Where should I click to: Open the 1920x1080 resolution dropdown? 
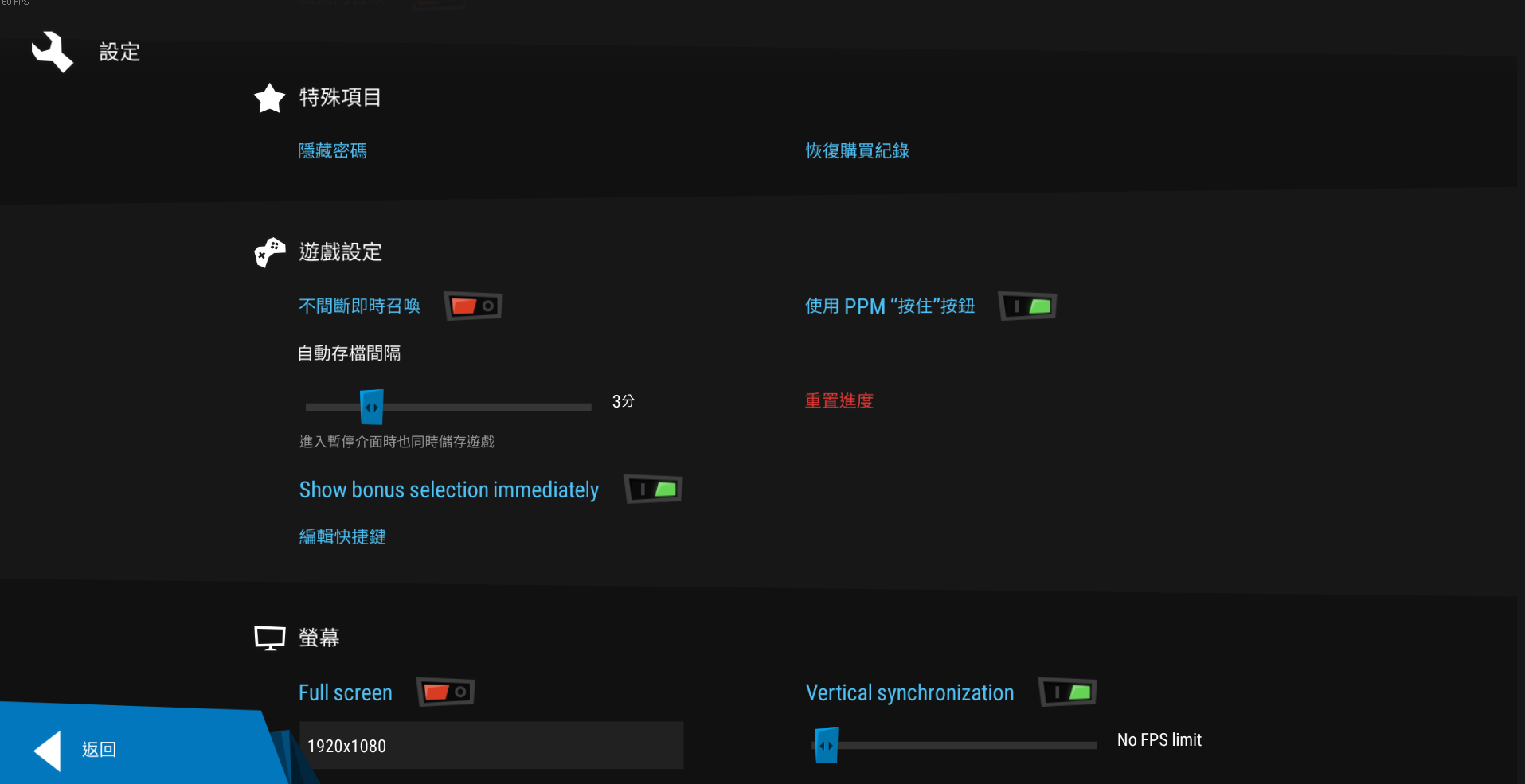tap(491, 746)
